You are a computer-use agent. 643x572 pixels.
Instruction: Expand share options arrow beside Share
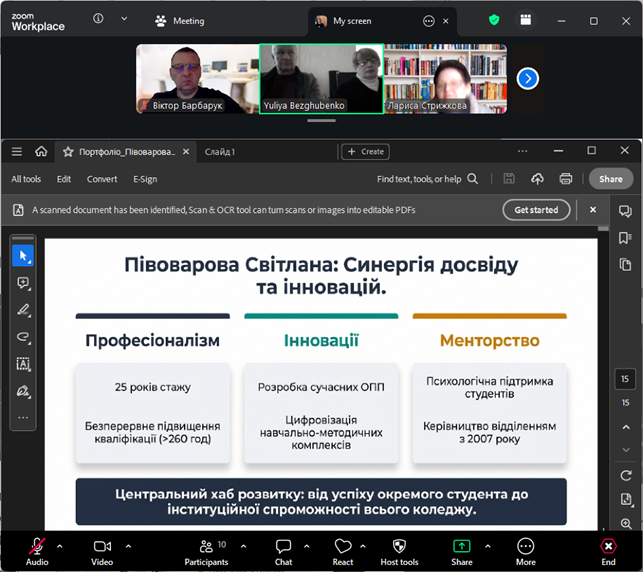coord(488,546)
